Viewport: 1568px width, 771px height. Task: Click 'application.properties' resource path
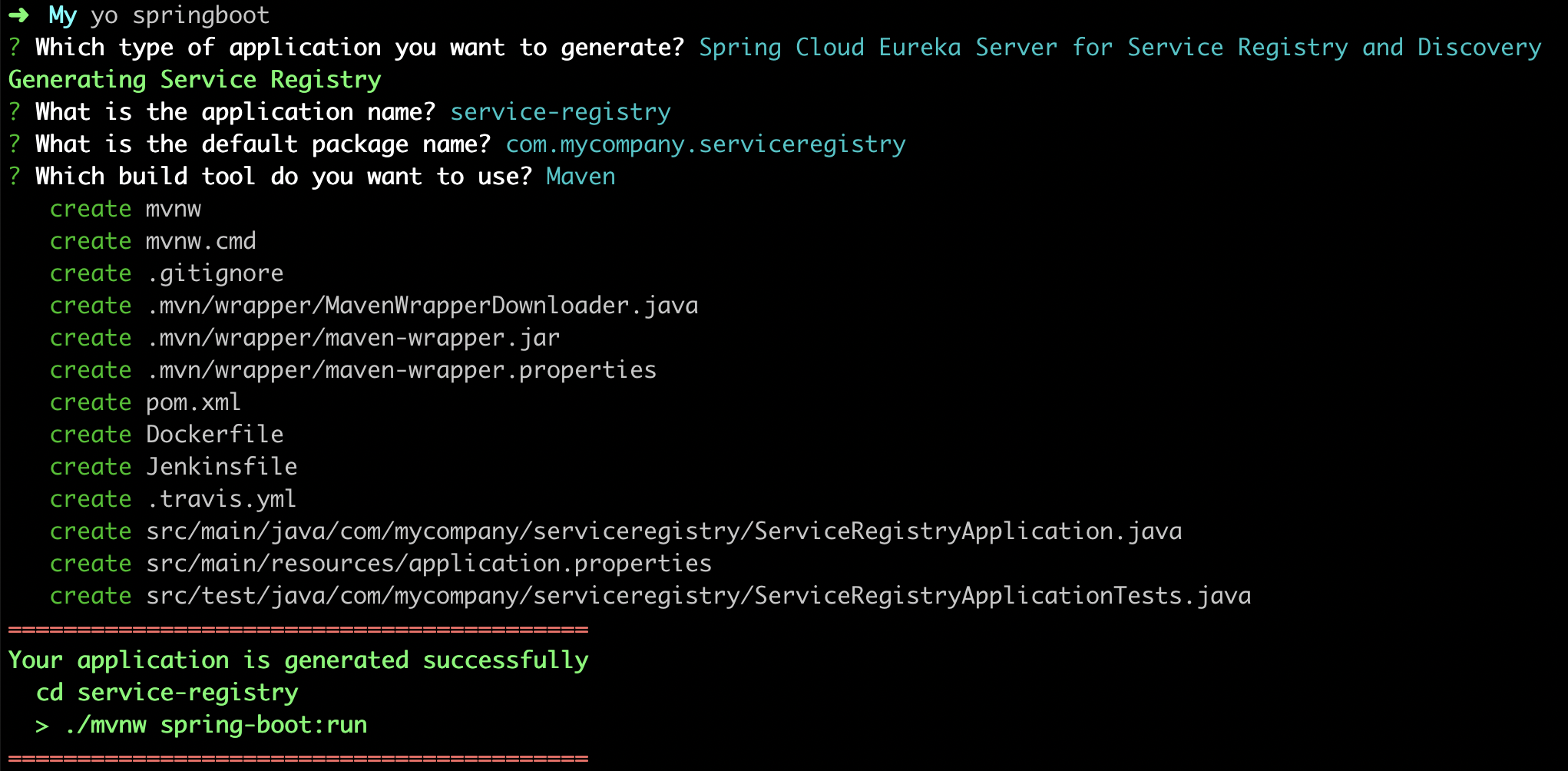tap(429, 563)
